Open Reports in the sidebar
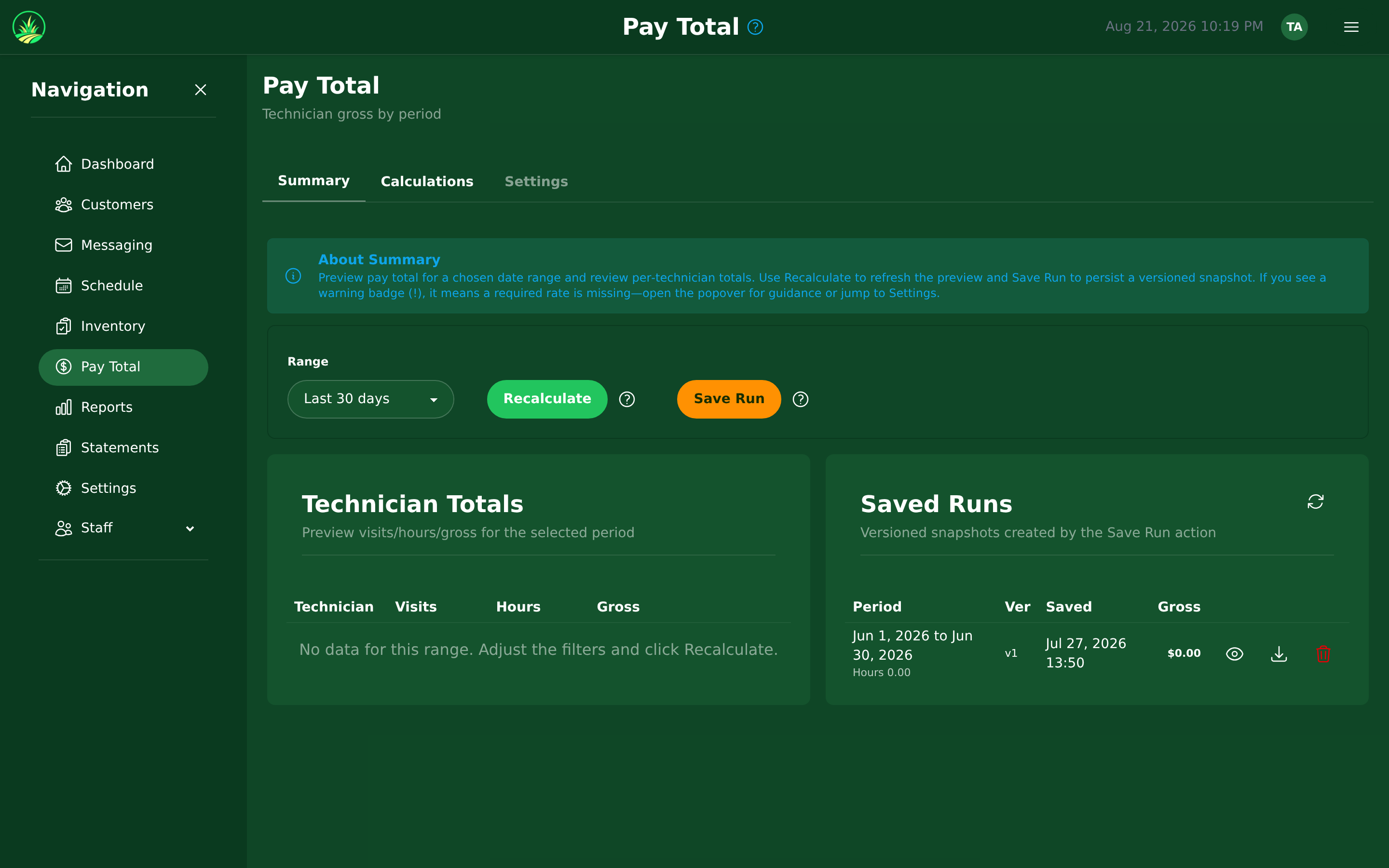 point(123,407)
